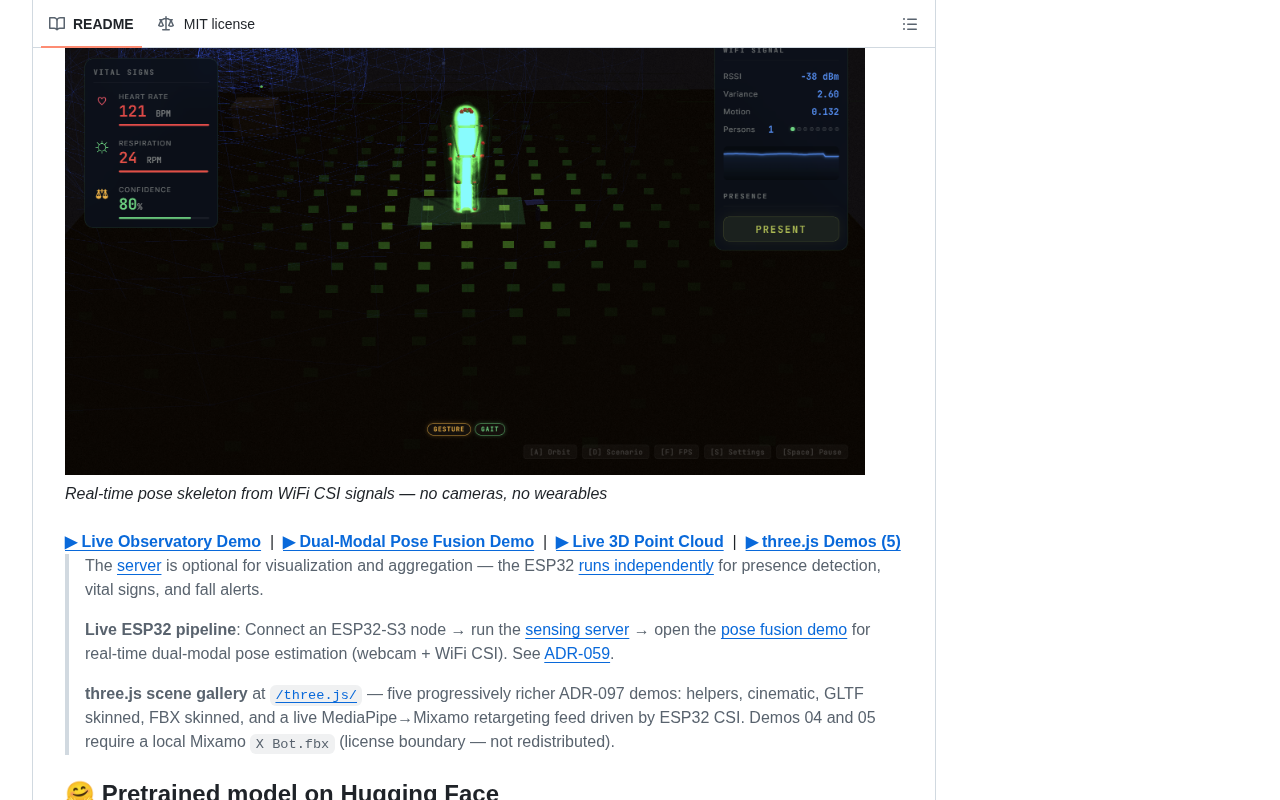
Task: Click the Pretrained model on Hugging Face heading
Action: click(x=282, y=792)
